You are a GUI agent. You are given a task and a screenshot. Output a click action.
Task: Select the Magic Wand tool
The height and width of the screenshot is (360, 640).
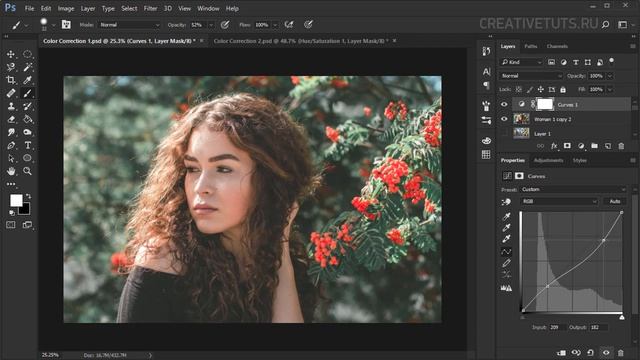click(x=27, y=67)
